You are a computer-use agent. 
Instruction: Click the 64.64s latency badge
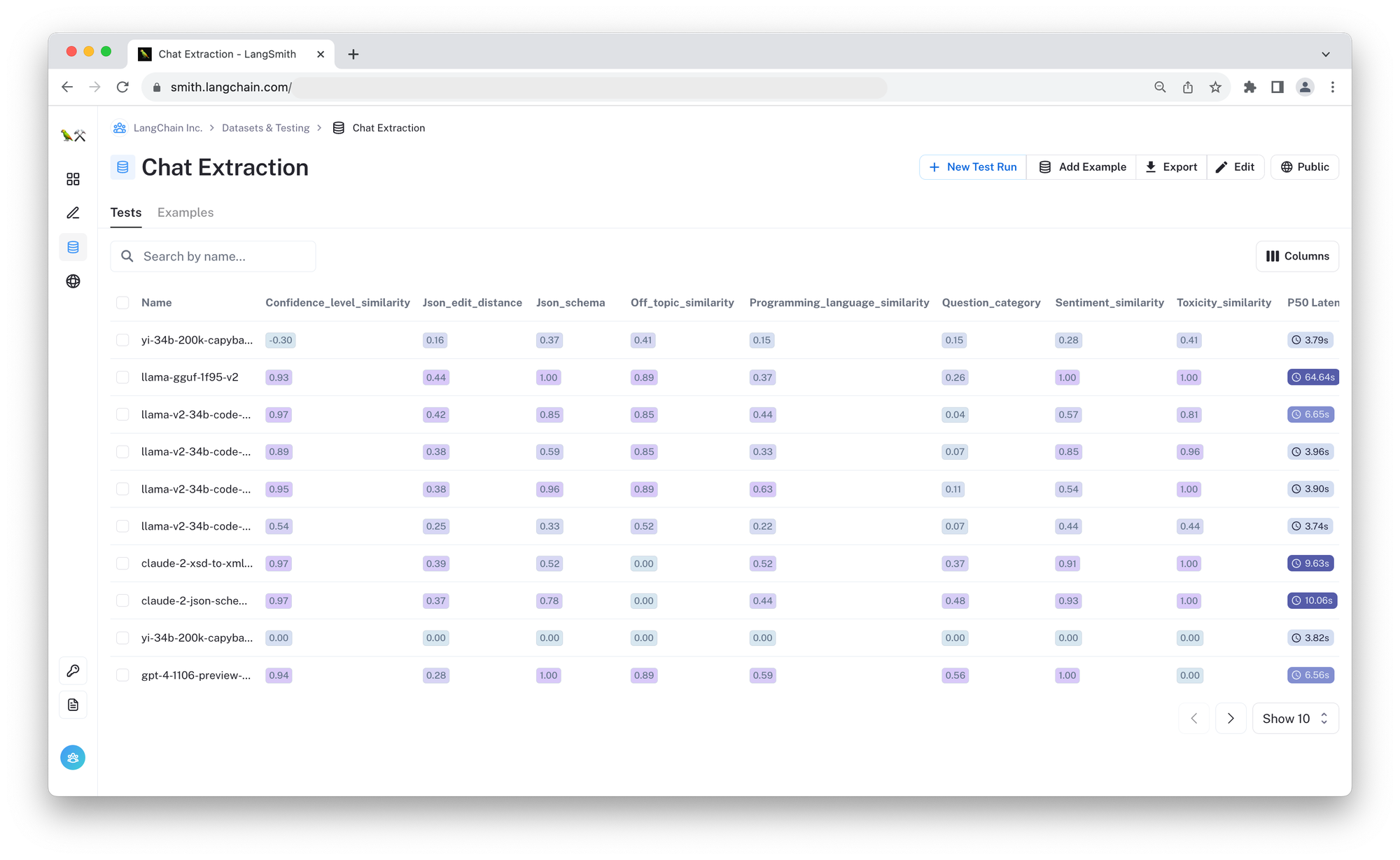click(x=1312, y=377)
